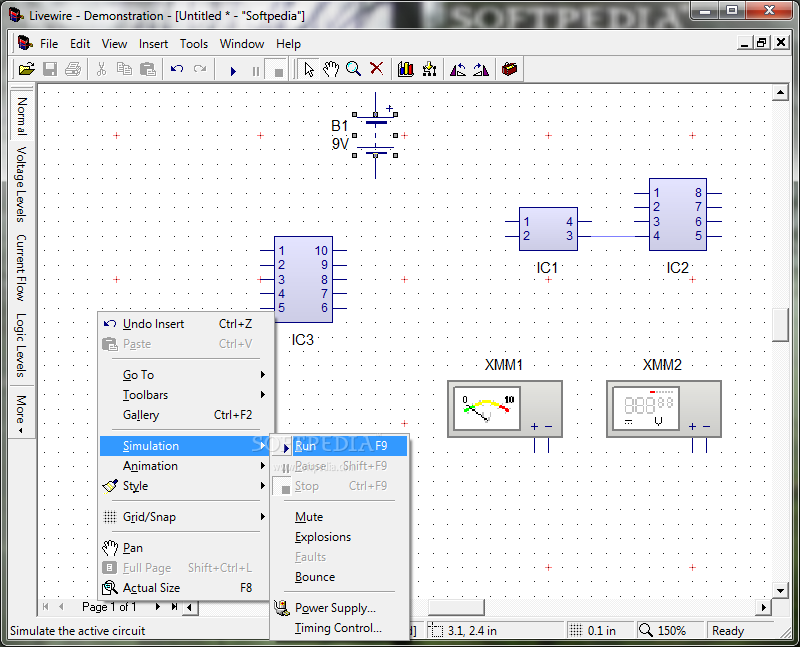Click the red toolbox icon in toolbar
The width and height of the screenshot is (800, 647).
509,69
